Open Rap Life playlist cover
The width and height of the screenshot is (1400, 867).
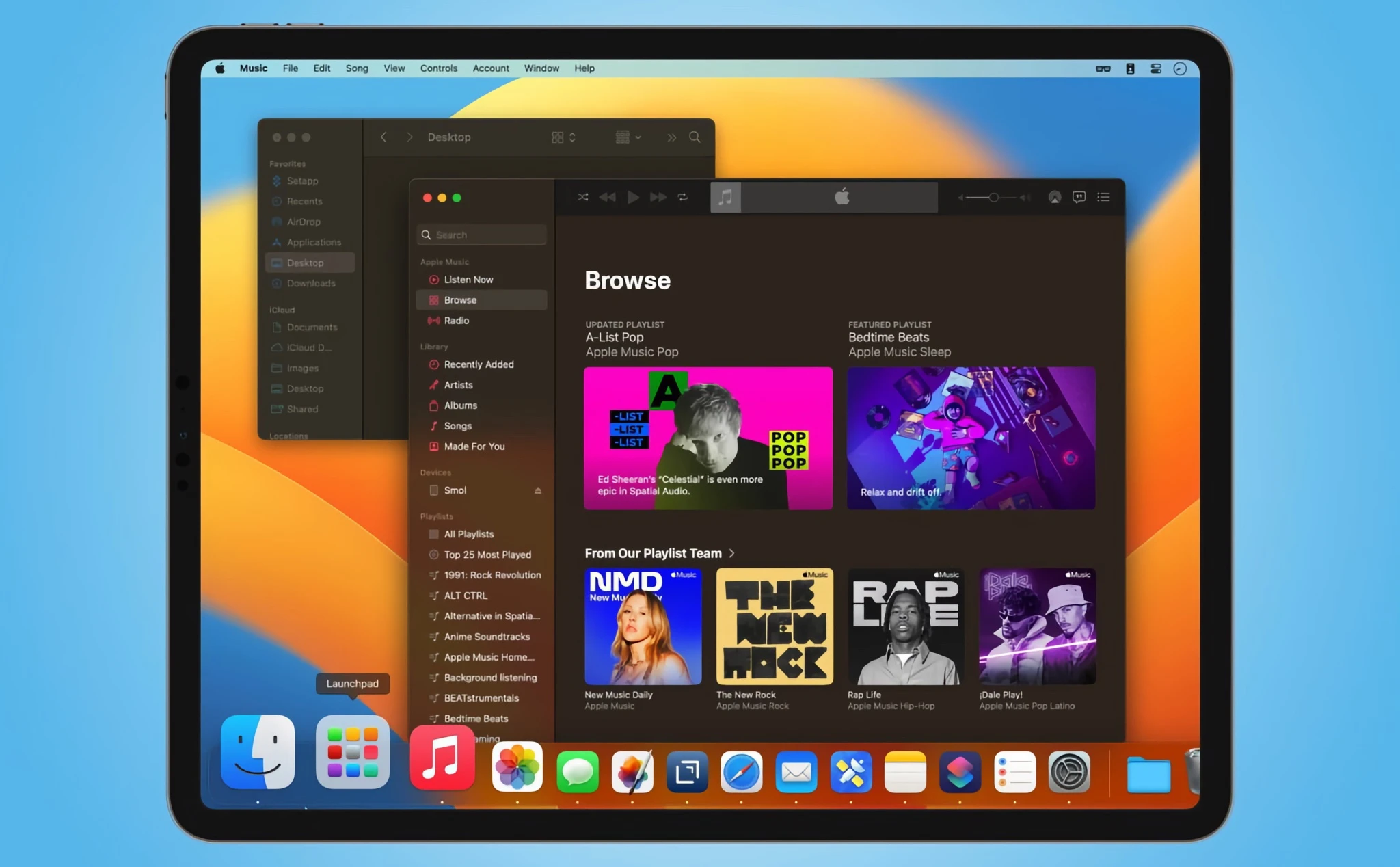[x=906, y=626]
